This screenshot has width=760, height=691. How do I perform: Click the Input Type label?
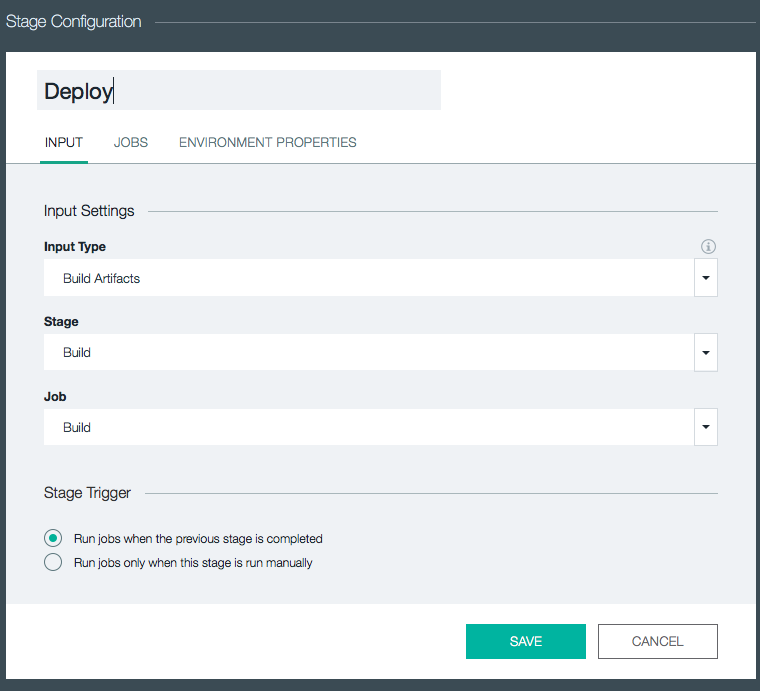pos(75,246)
